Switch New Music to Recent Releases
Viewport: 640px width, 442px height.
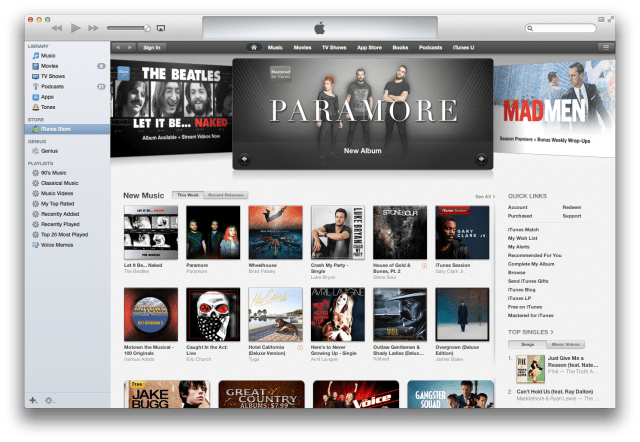pyautogui.click(x=226, y=195)
